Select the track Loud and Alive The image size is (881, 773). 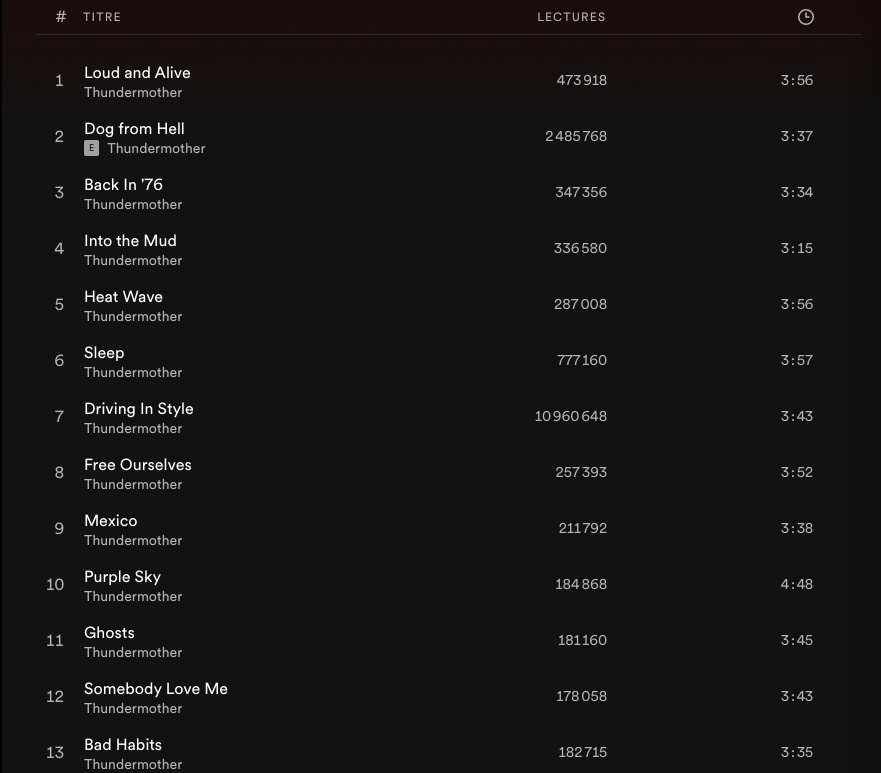point(137,73)
